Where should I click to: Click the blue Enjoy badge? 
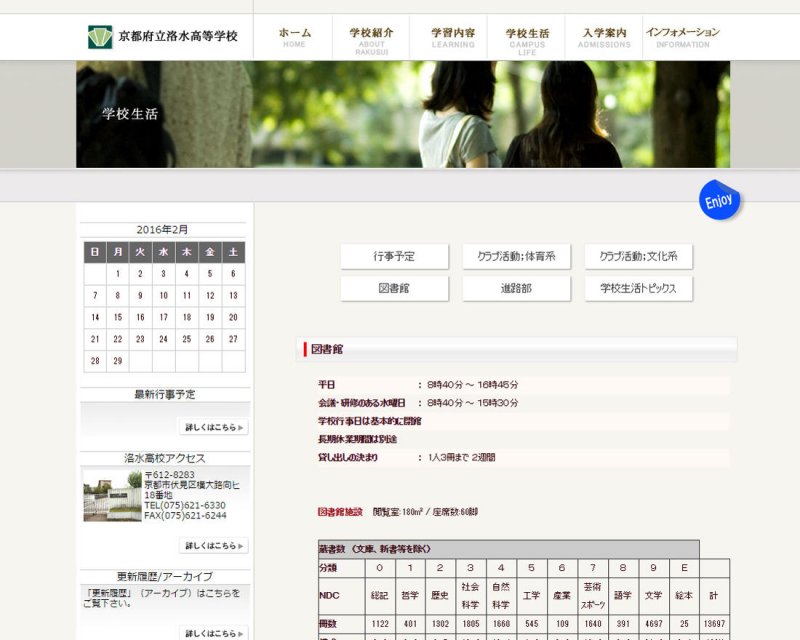coord(719,201)
